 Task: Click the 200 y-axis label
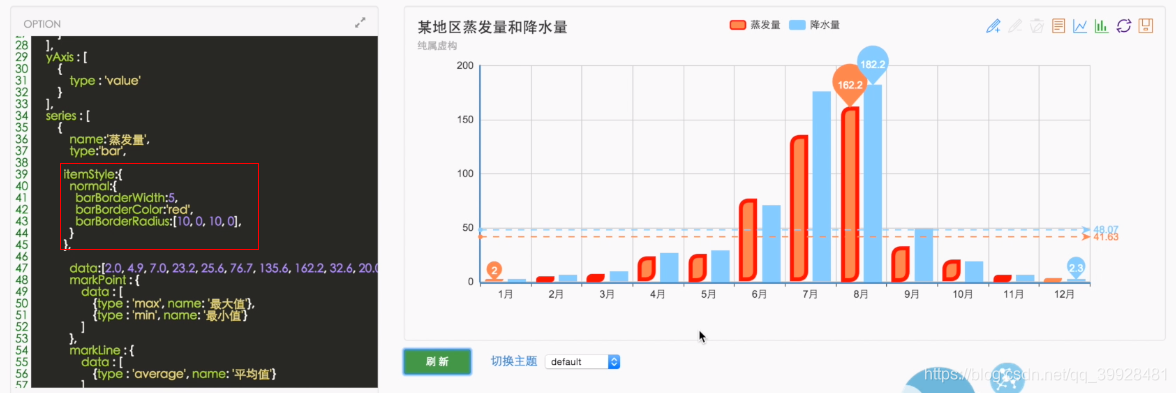(x=464, y=66)
